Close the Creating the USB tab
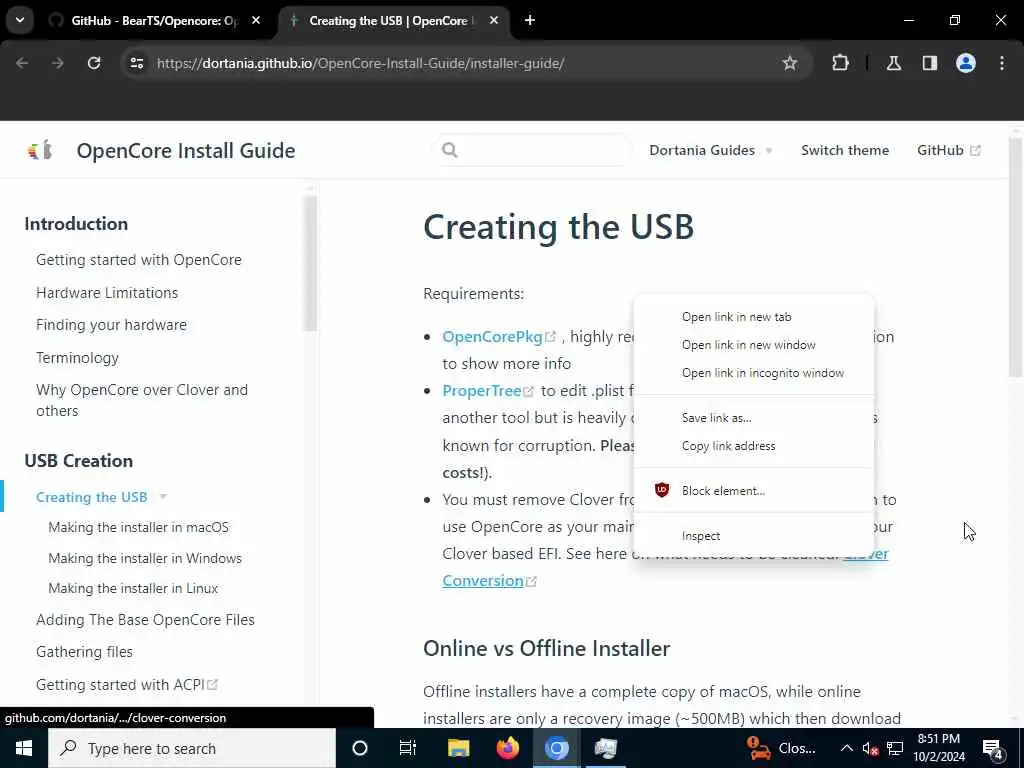This screenshot has height=768, width=1024. tap(494, 20)
